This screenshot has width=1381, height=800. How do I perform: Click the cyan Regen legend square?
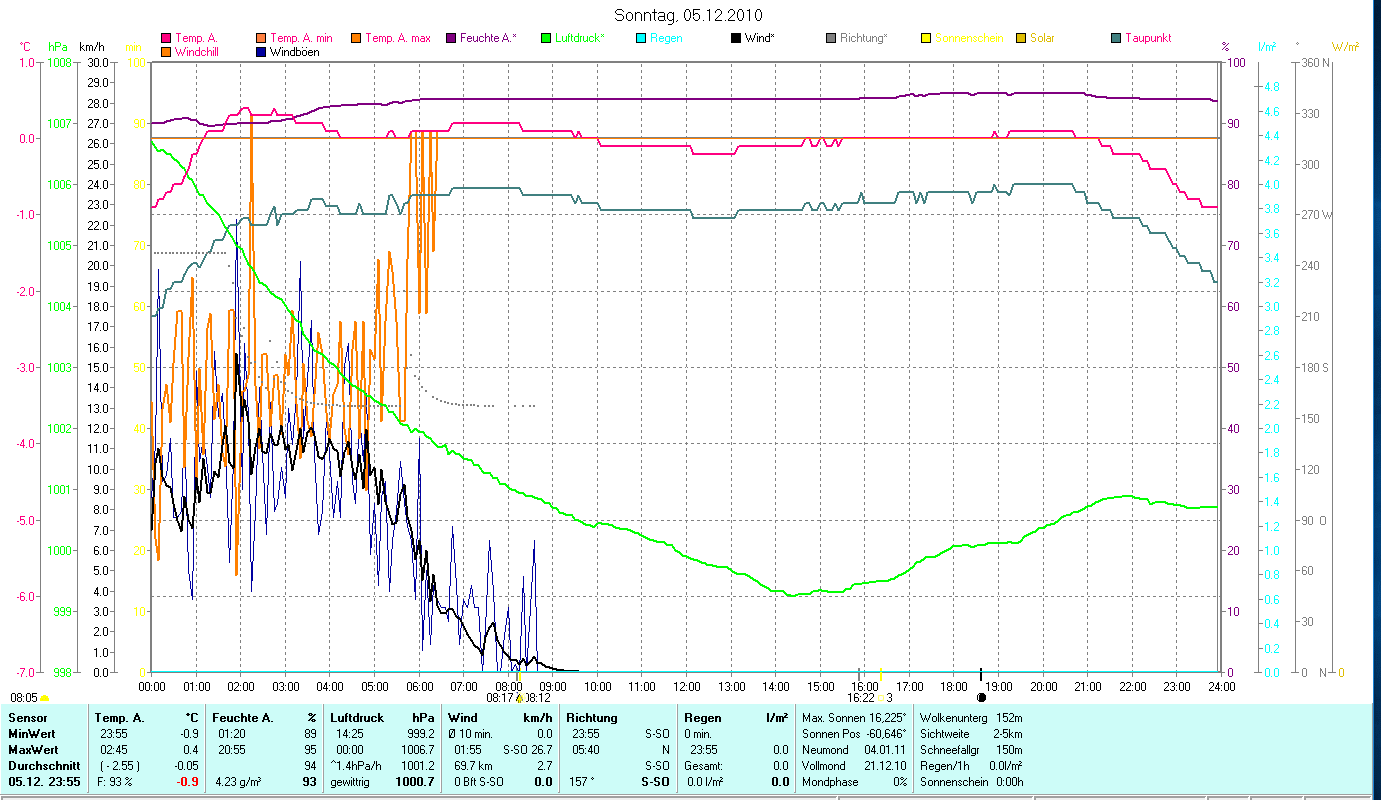[x=641, y=38]
